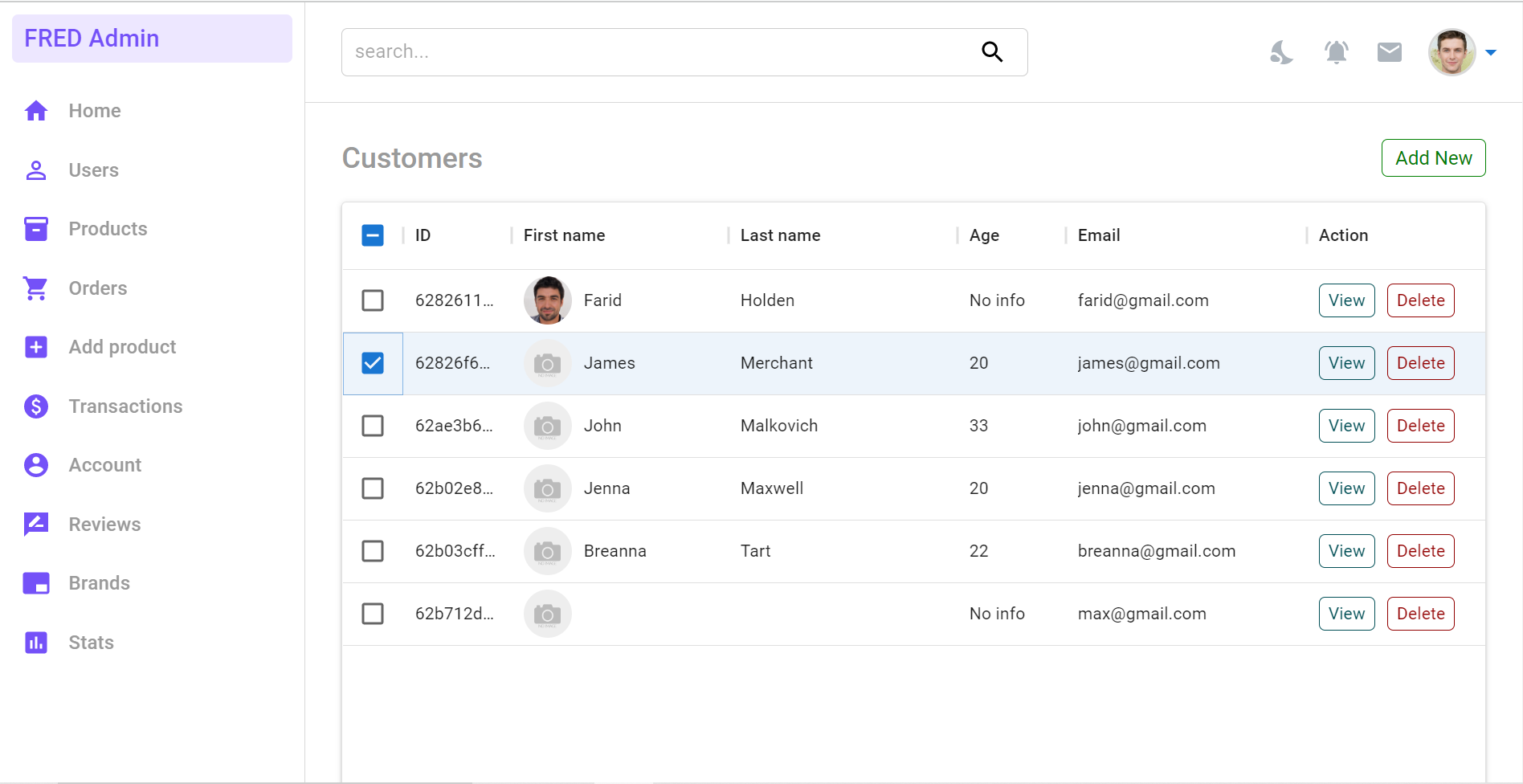
Task: Click the Home house icon in sidebar
Action: (x=36, y=111)
